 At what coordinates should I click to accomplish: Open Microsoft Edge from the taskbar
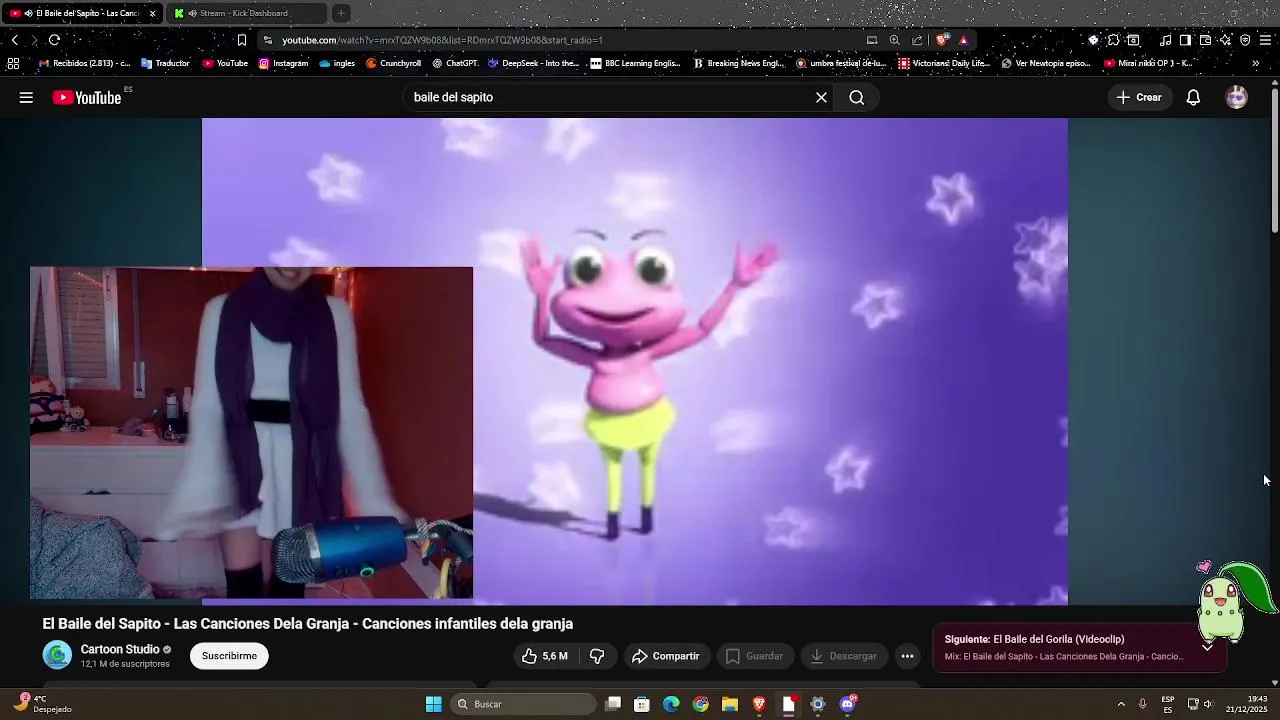pos(671,704)
